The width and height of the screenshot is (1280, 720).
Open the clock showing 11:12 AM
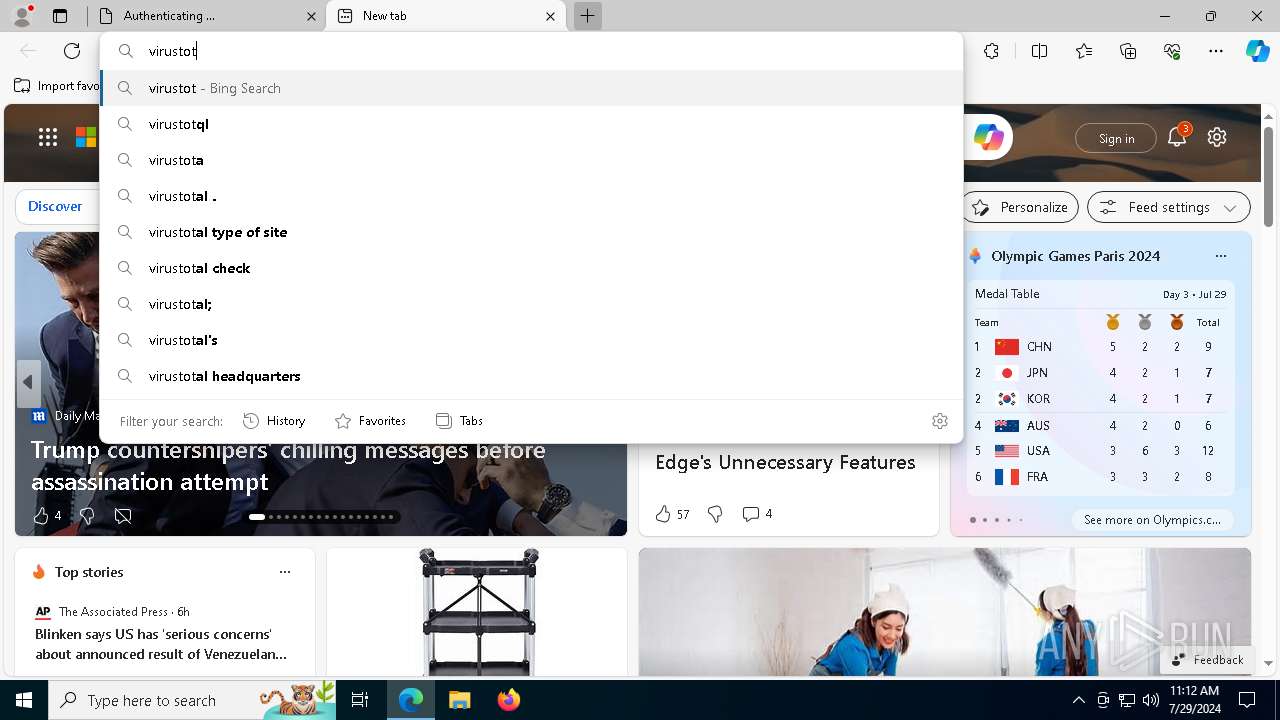click(1193, 700)
